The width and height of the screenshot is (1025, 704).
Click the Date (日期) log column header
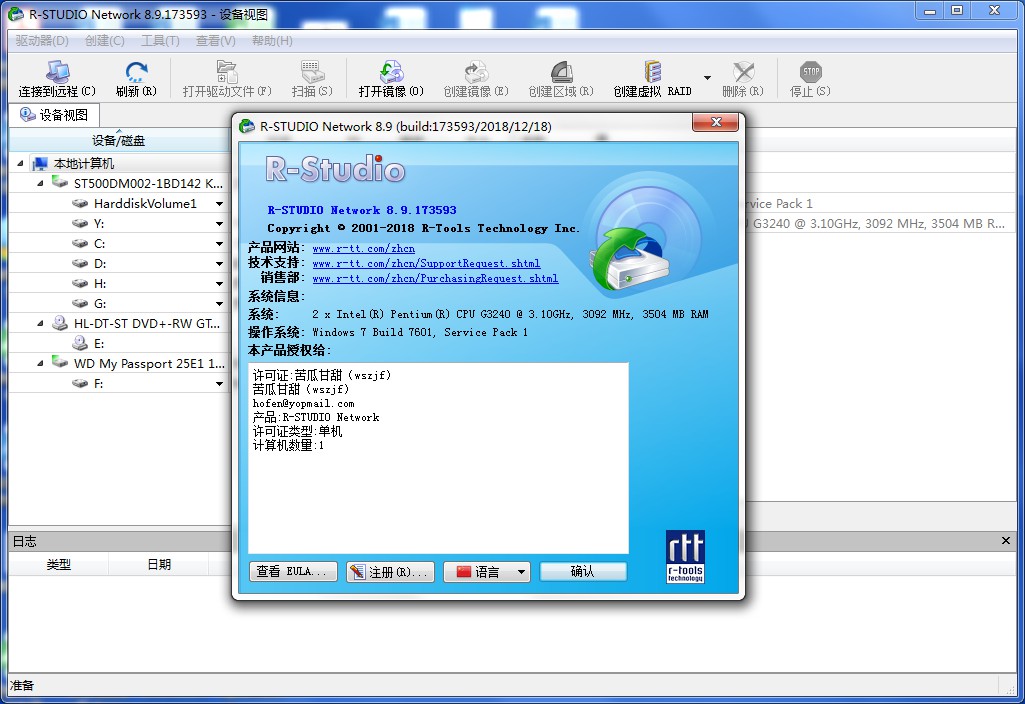coord(159,564)
